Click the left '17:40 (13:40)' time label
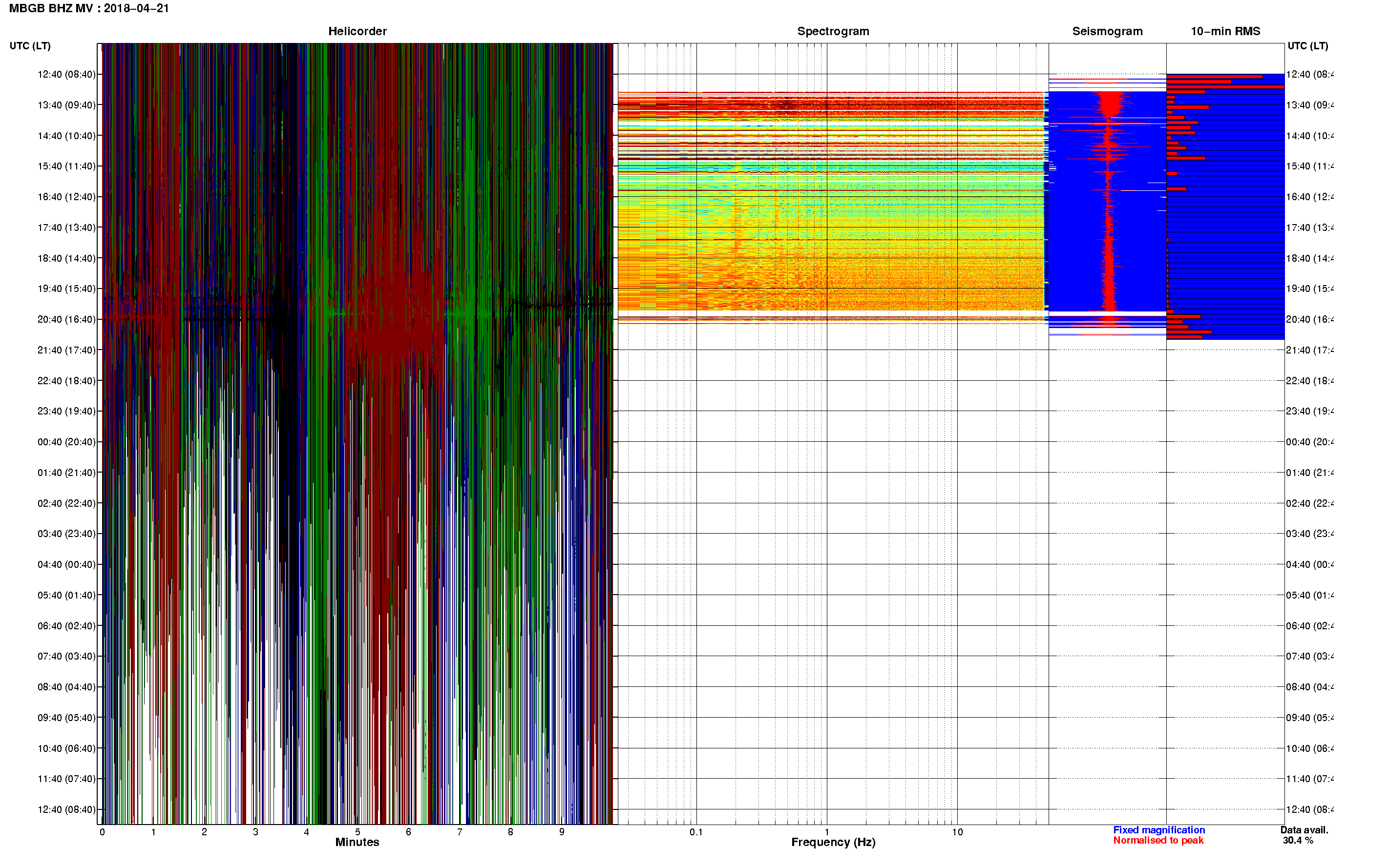 [x=66, y=228]
